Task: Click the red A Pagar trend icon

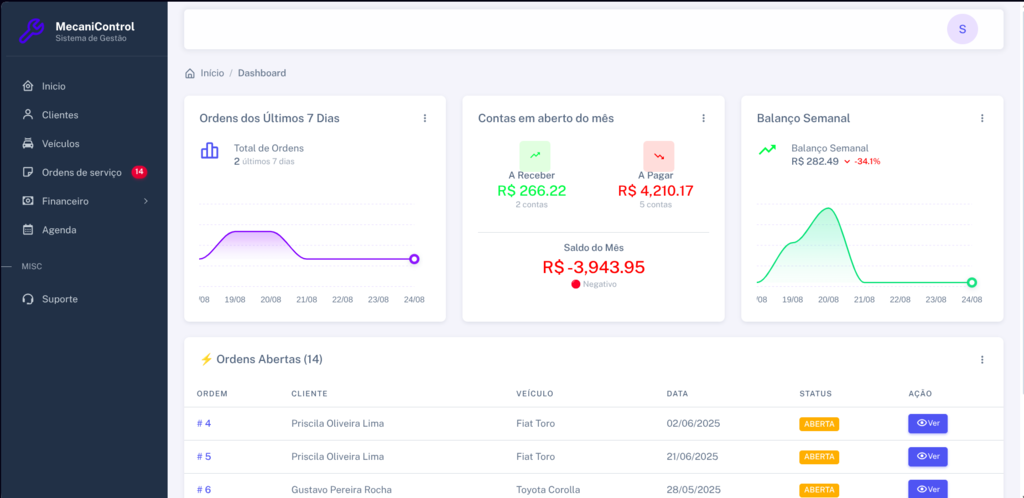Action: click(658, 155)
